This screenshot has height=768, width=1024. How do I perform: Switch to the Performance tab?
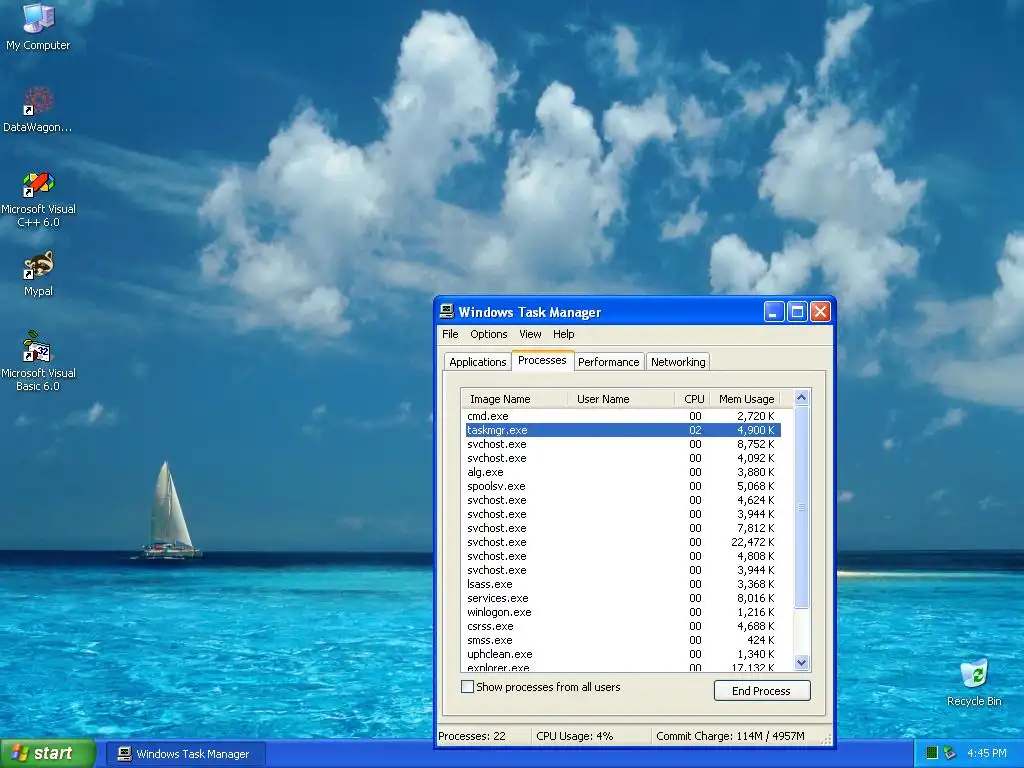pyautogui.click(x=609, y=362)
